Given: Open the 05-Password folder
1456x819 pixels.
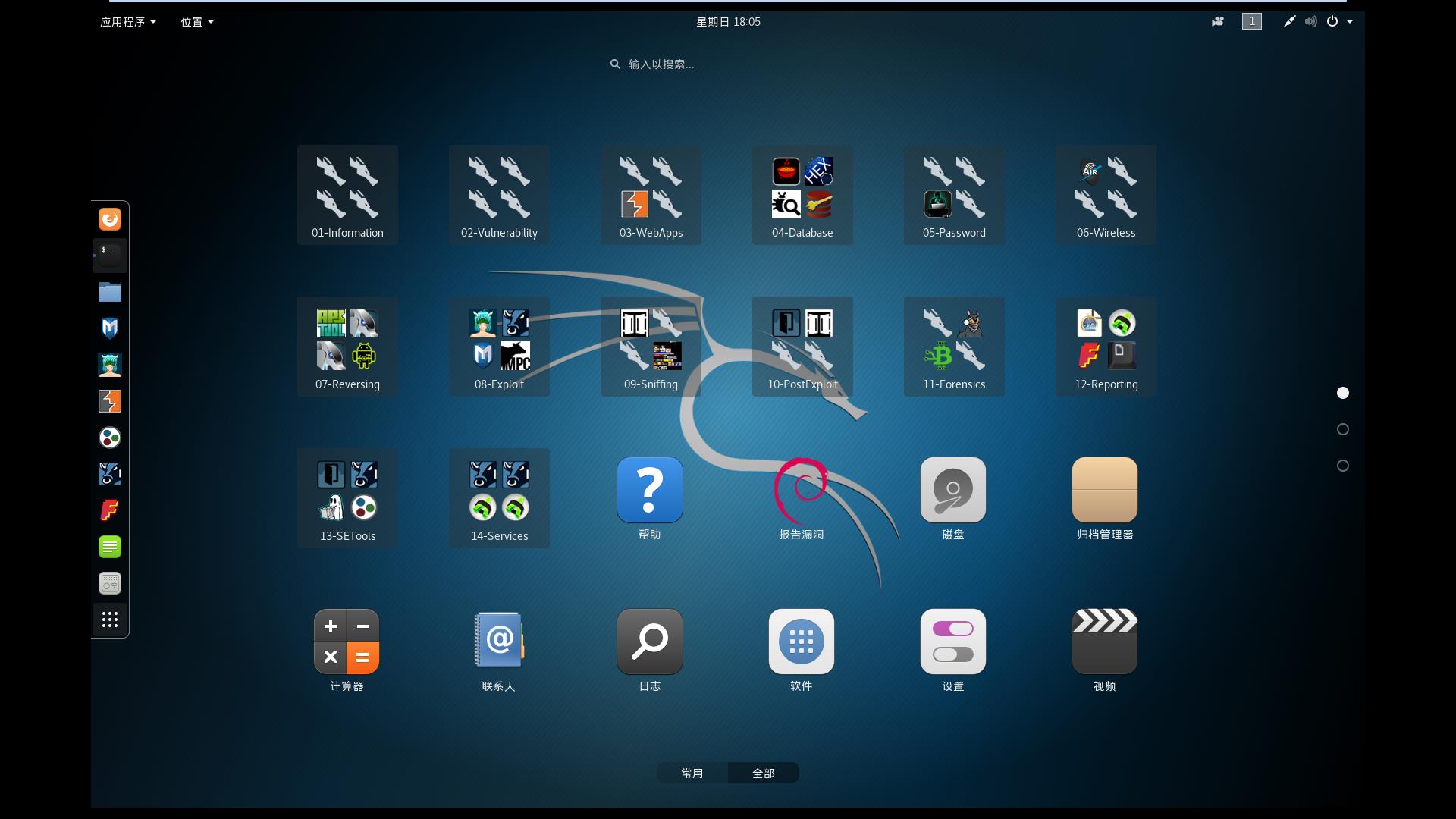Looking at the screenshot, I should [954, 195].
